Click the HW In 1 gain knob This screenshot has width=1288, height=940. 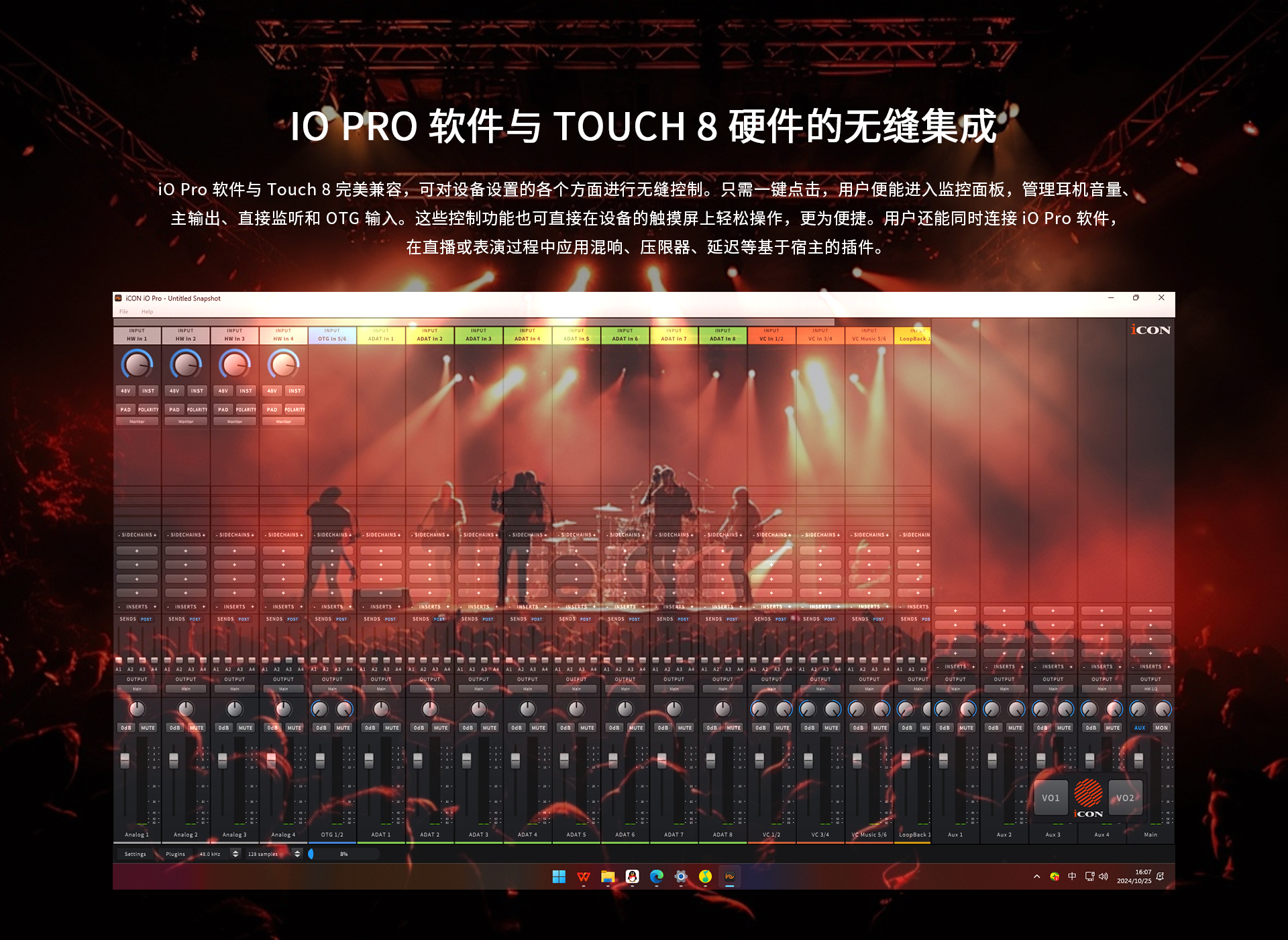coord(137,364)
